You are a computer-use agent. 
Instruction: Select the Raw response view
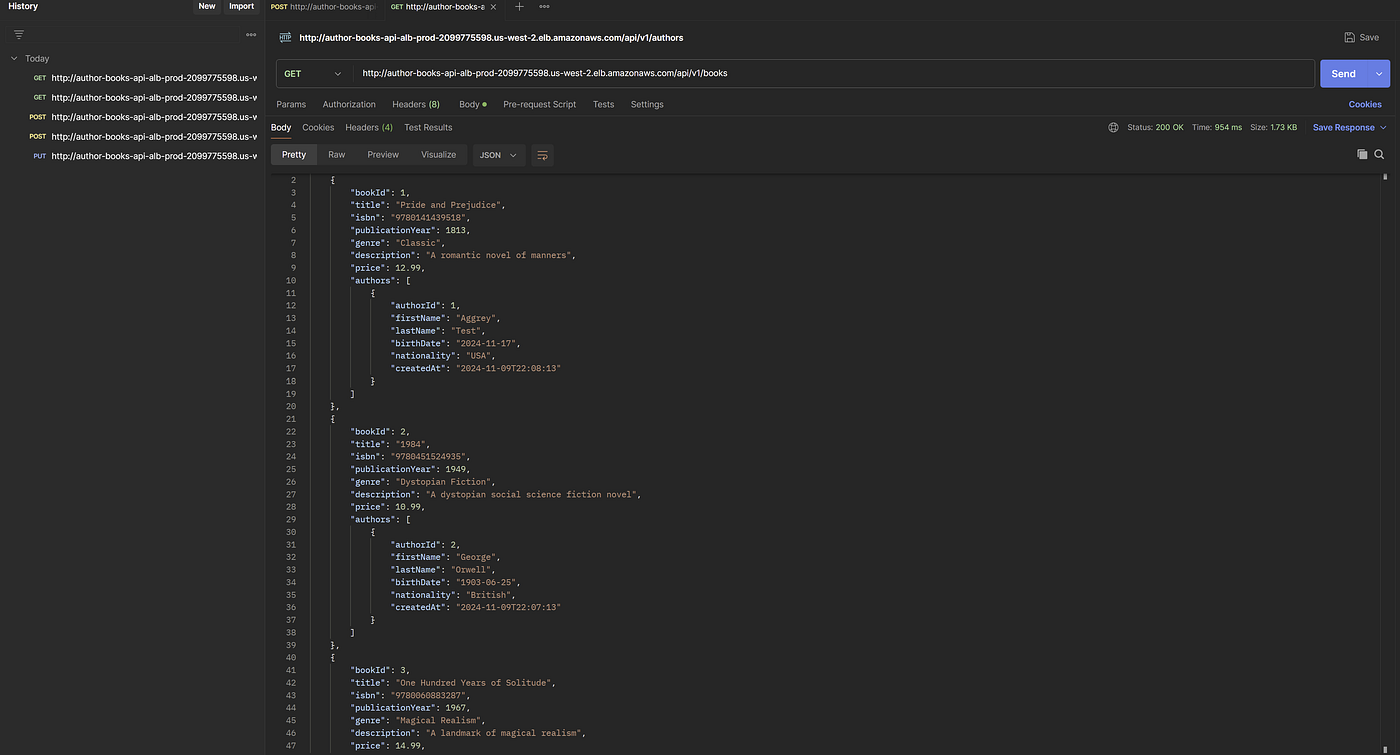click(x=336, y=155)
